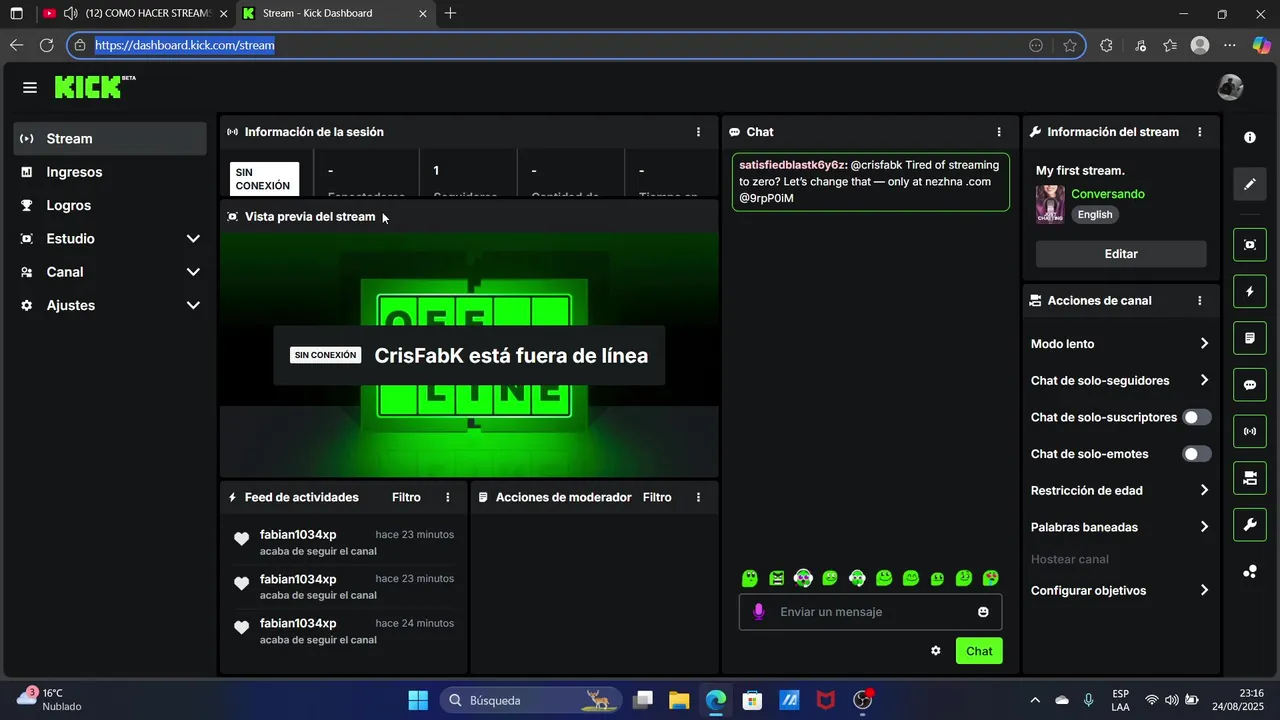Image resolution: width=1280 pixels, height=720 pixels.
Task: Enable Chat de solo-suscriptores toggle
Action: [x=1197, y=417]
